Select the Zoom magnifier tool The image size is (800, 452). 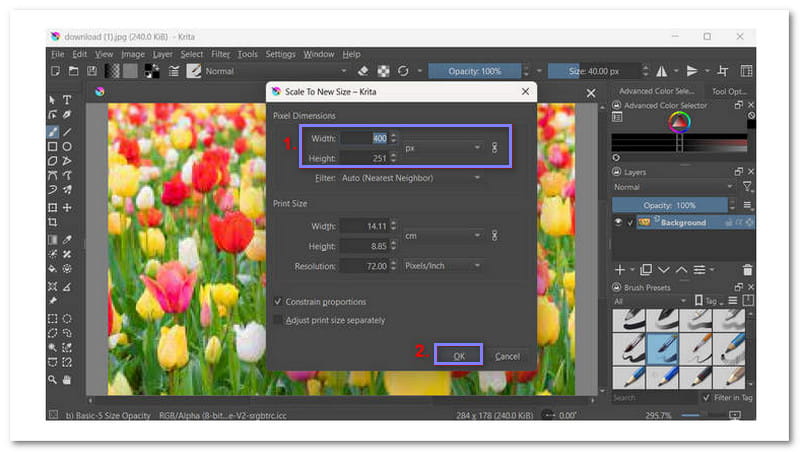click(x=52, y=380)
